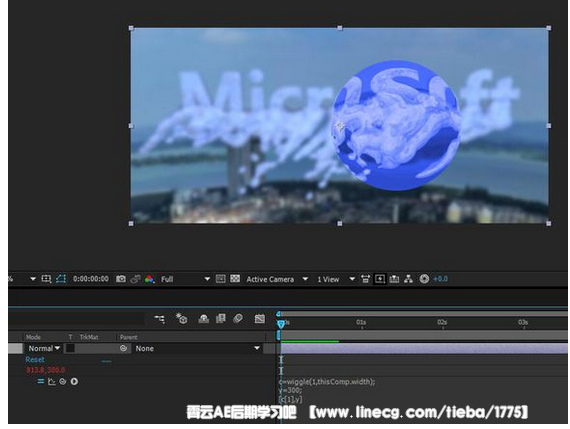This screenshot has width=570, height=429.
Task: Toggle frame blending icon in timeline
Action: click(x=220, y=319)
